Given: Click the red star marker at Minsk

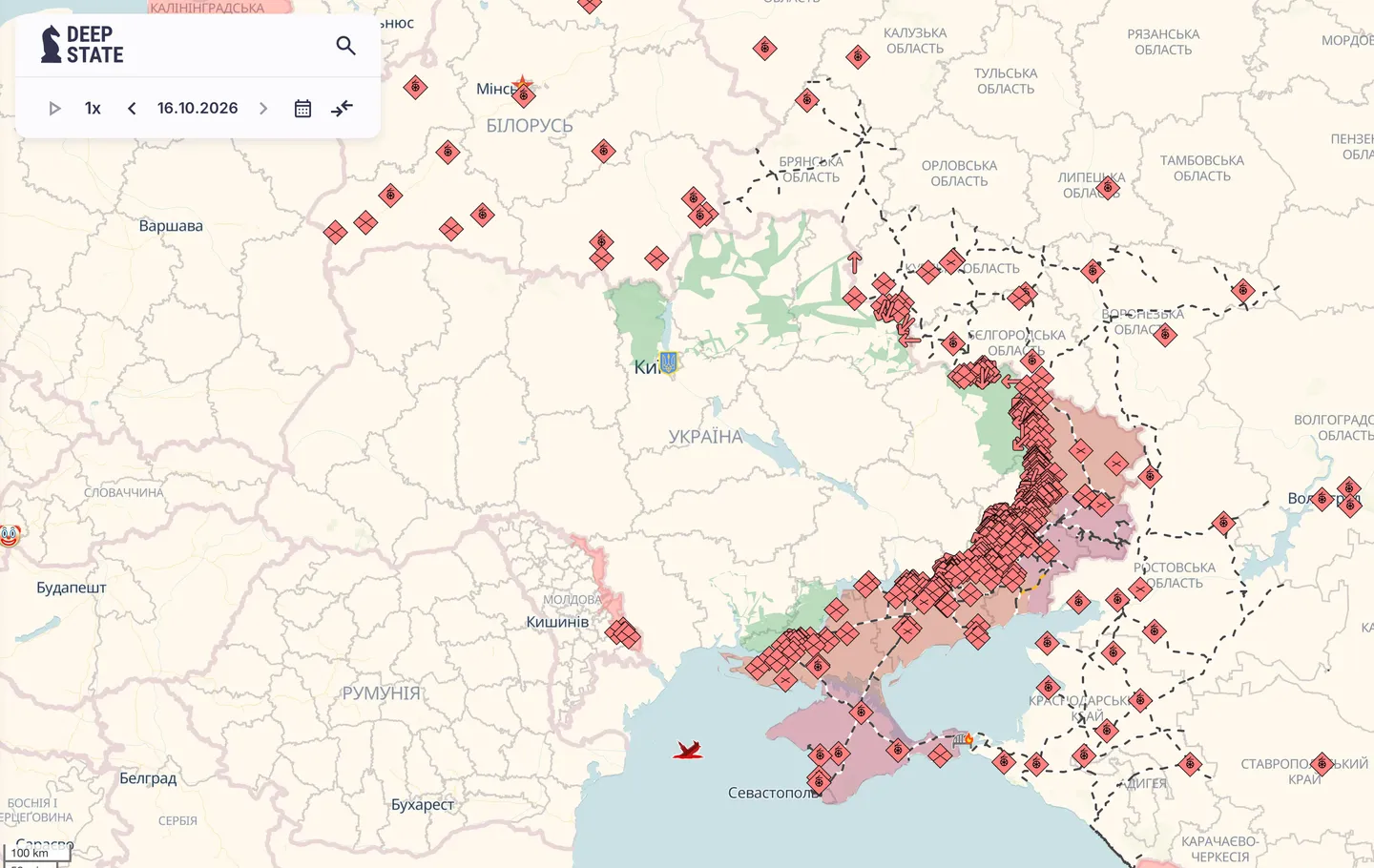Looking at the screenshot, I should pyautogui.click(x=523, y=85).
